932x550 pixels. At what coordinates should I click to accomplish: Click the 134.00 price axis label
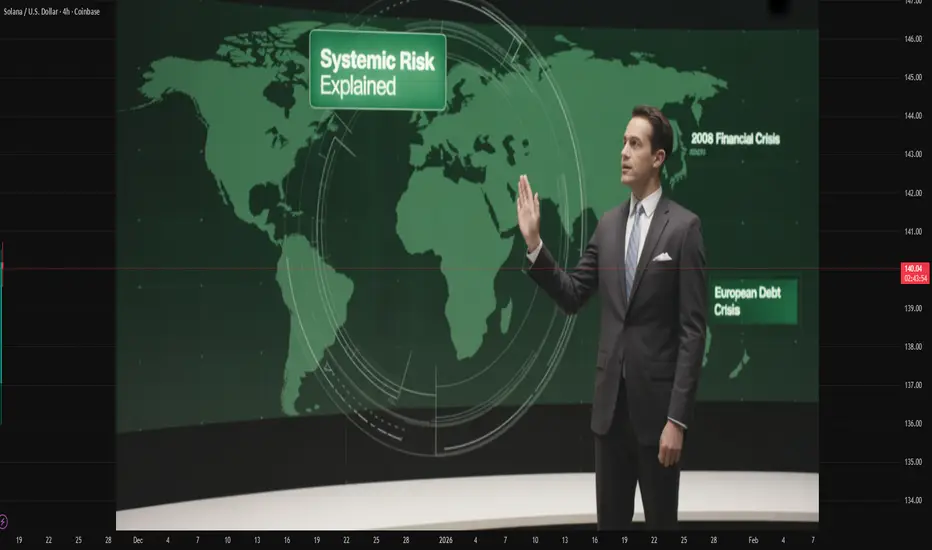913,501
